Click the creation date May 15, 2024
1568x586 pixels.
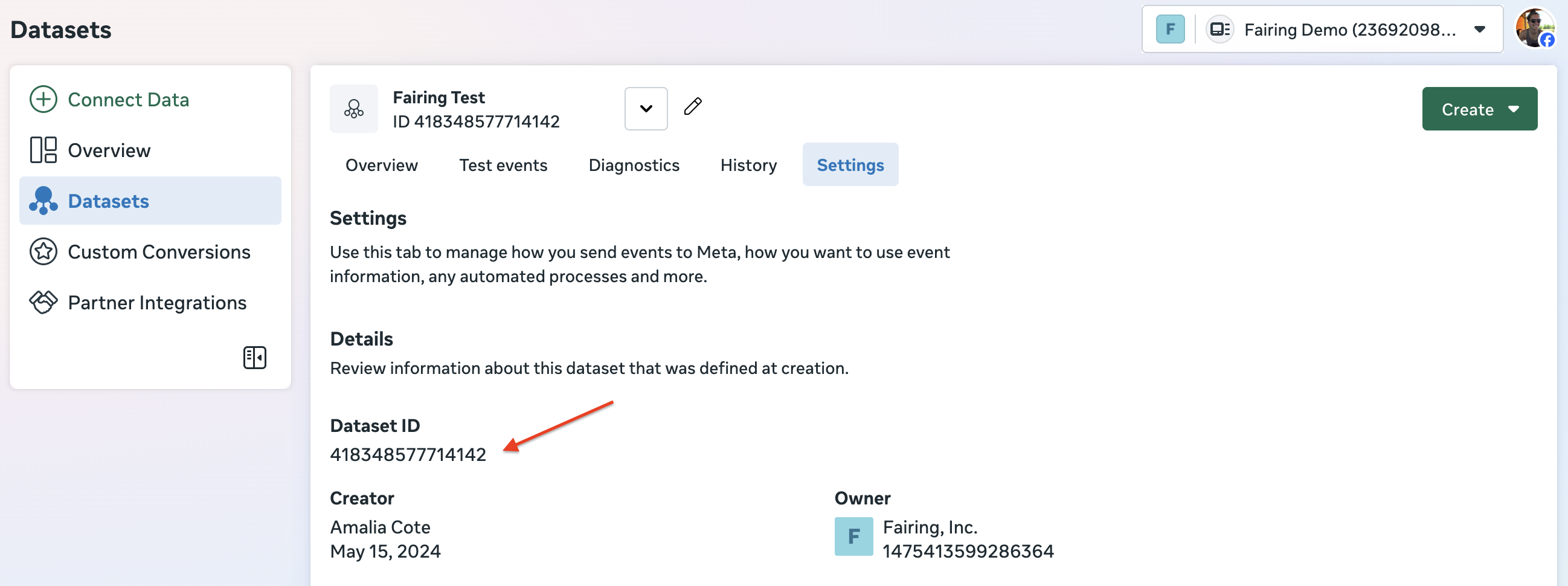[385, 552]
